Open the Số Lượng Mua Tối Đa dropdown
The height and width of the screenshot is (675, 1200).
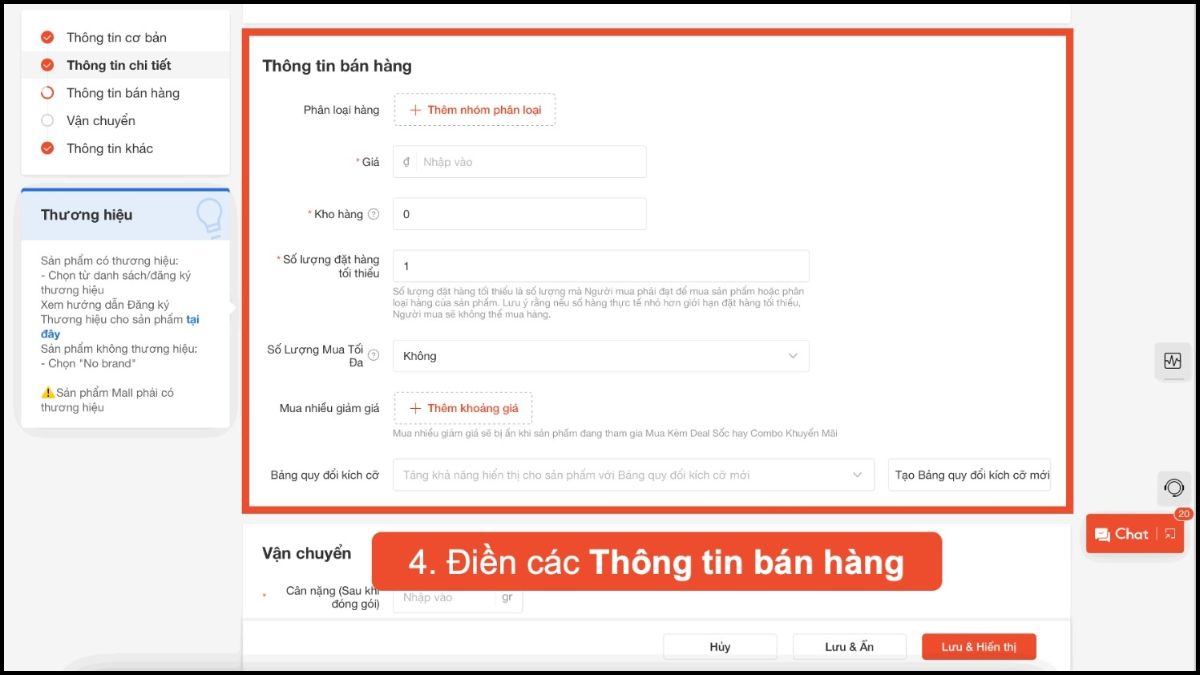(601, 356)
